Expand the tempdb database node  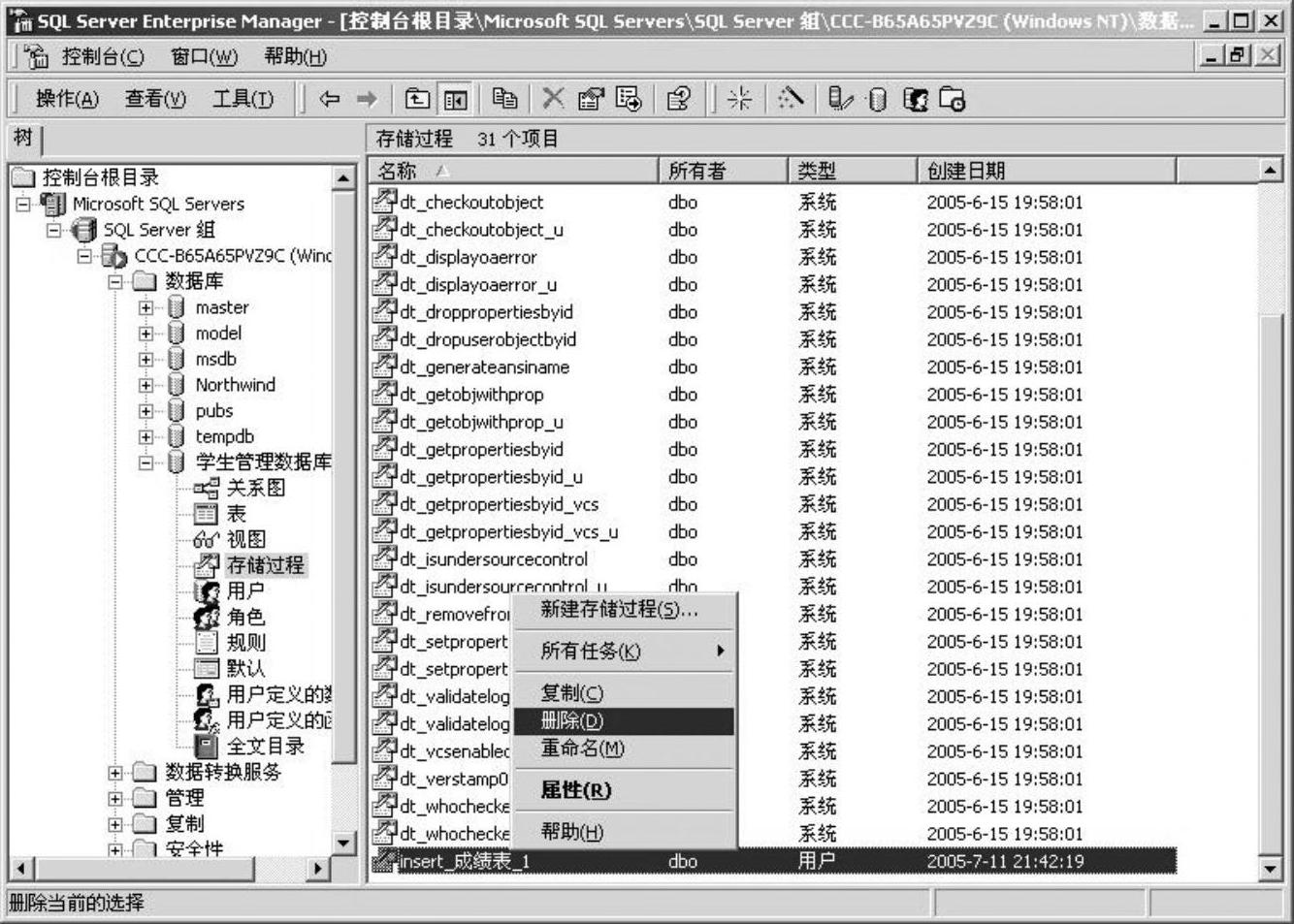coord(146,437)
